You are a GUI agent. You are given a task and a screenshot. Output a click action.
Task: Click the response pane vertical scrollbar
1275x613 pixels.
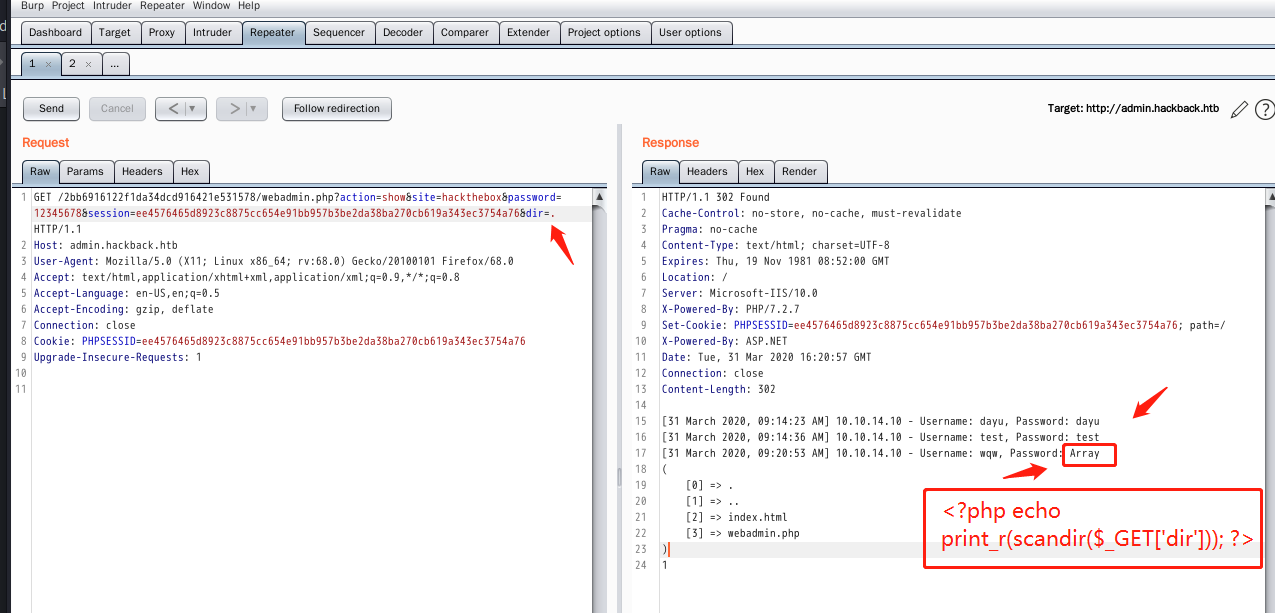[x=1270, y=400]
